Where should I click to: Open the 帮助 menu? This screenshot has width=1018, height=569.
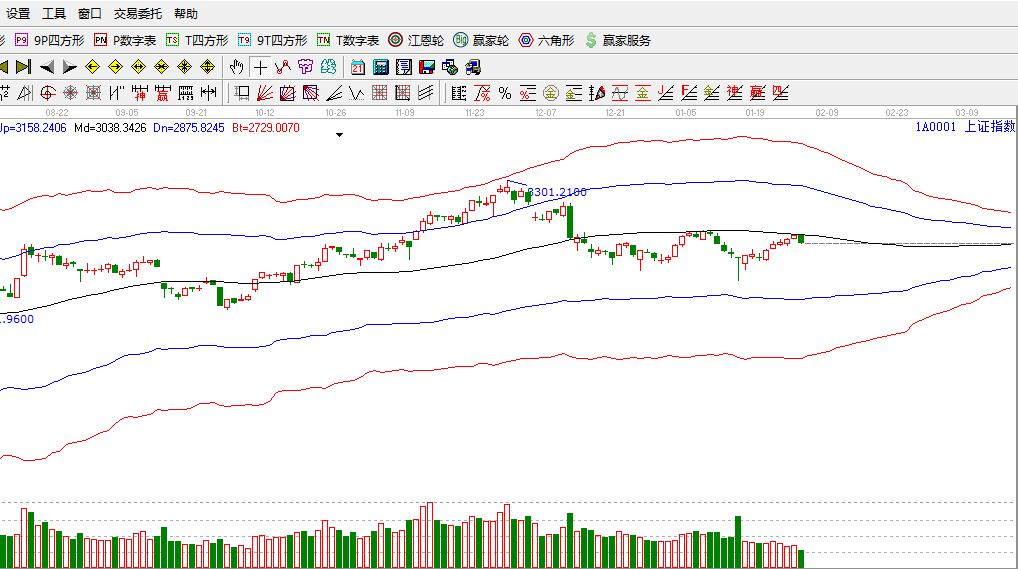[x=185, y=14]
